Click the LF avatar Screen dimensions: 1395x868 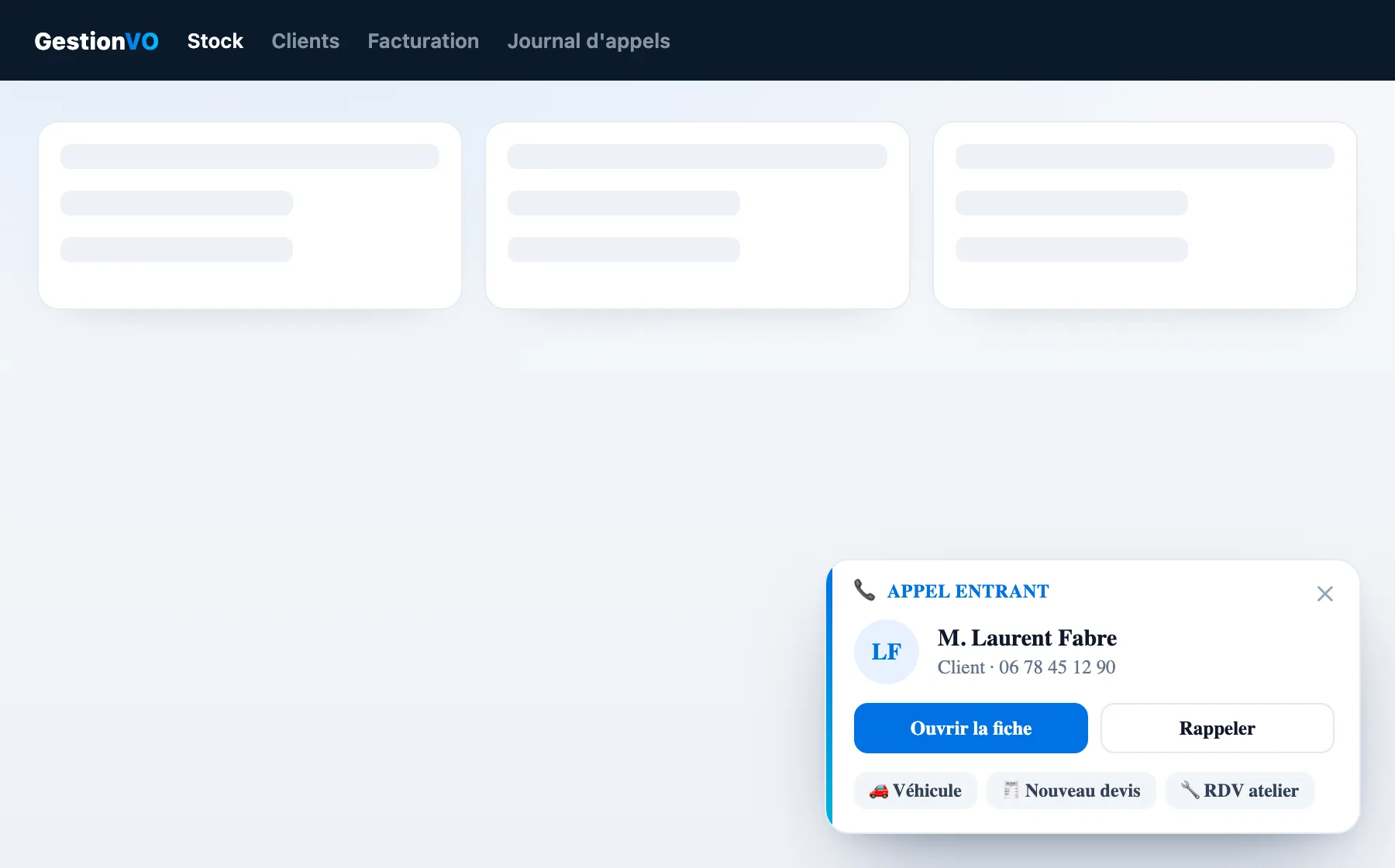coord(887,652)
